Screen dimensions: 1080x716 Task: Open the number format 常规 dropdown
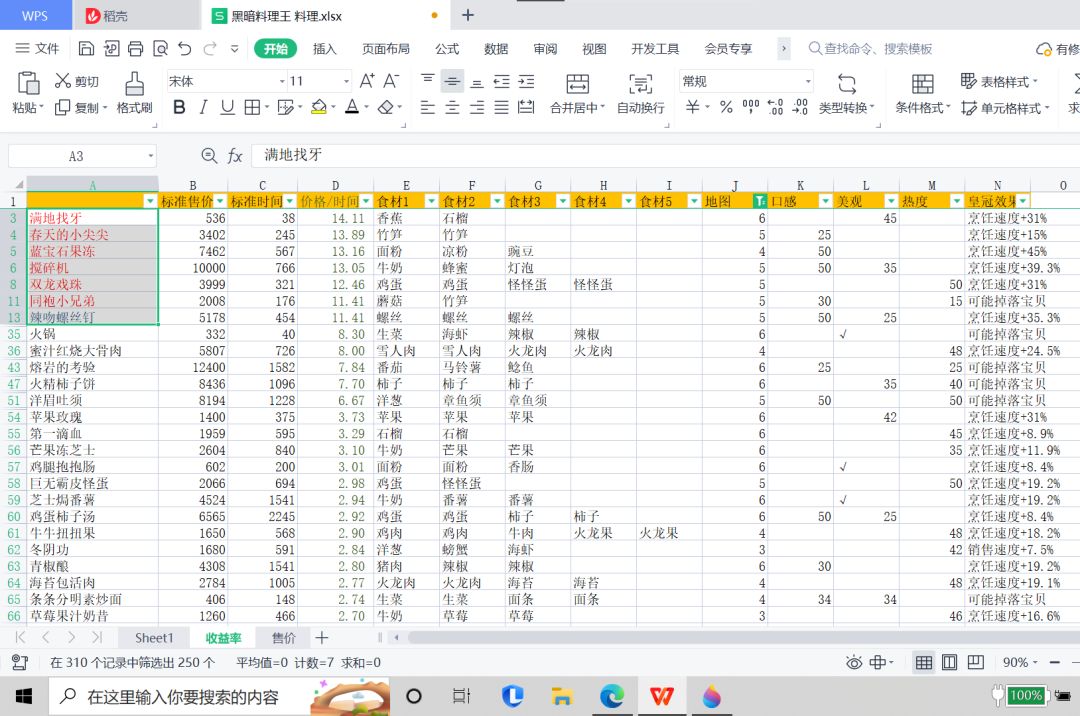[x=808, y=81]
